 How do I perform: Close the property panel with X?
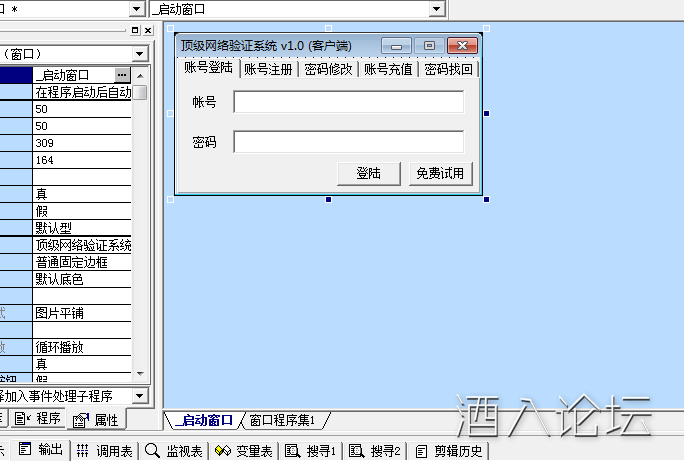pyautogui.click(x=148, y=30)
